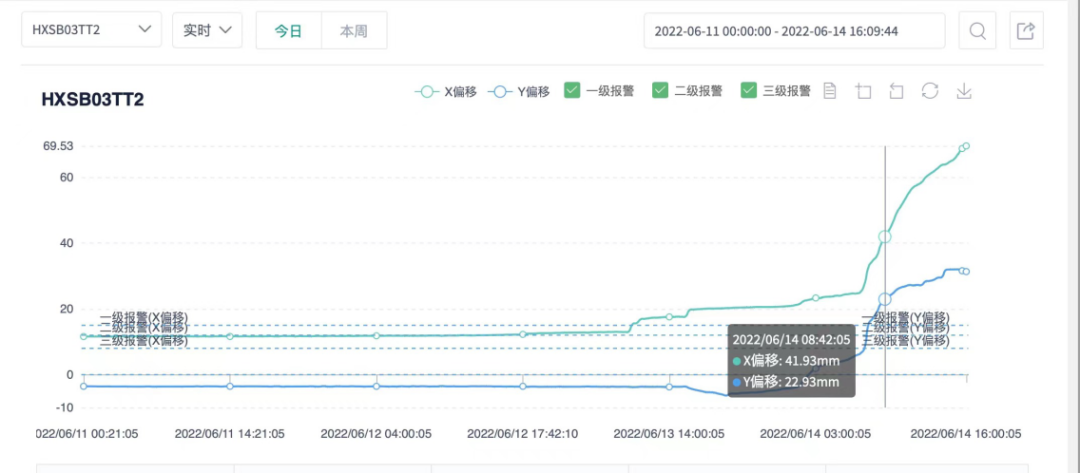Image resolution: width=1080 pixels, height=473 pixels.
Task: Click the zoom reset back icon
Action: point(896,91)
